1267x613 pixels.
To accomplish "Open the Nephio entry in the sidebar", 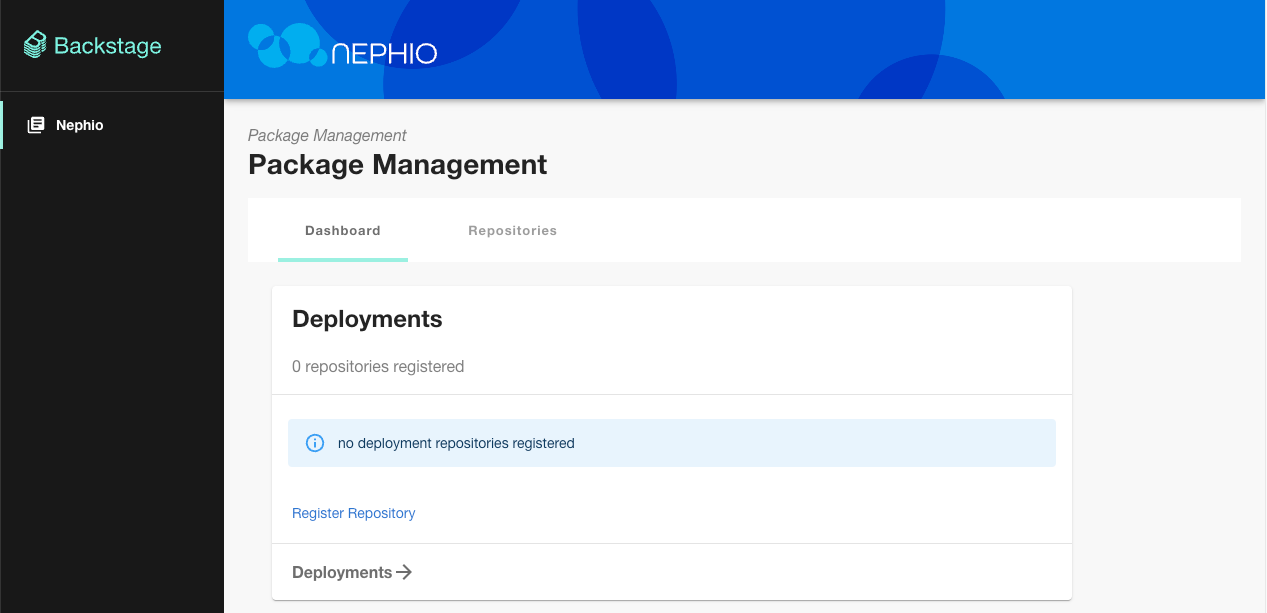I will tap(80, 124).
